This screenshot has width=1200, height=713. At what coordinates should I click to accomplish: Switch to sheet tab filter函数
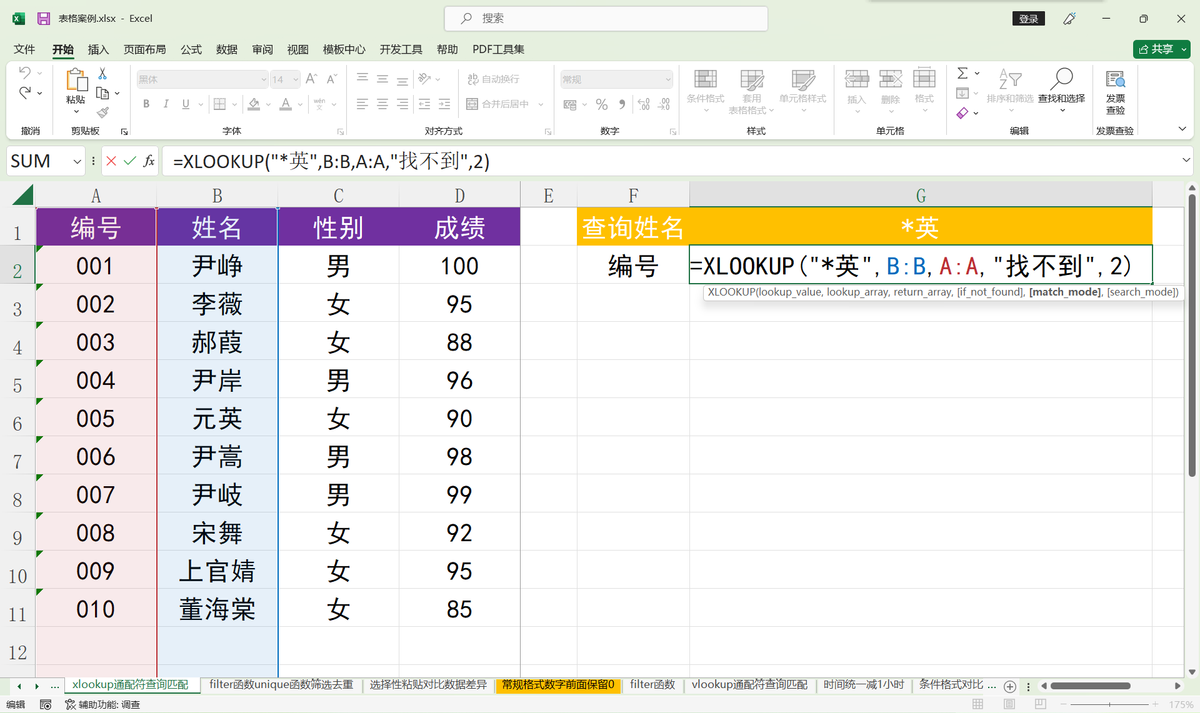653,685
